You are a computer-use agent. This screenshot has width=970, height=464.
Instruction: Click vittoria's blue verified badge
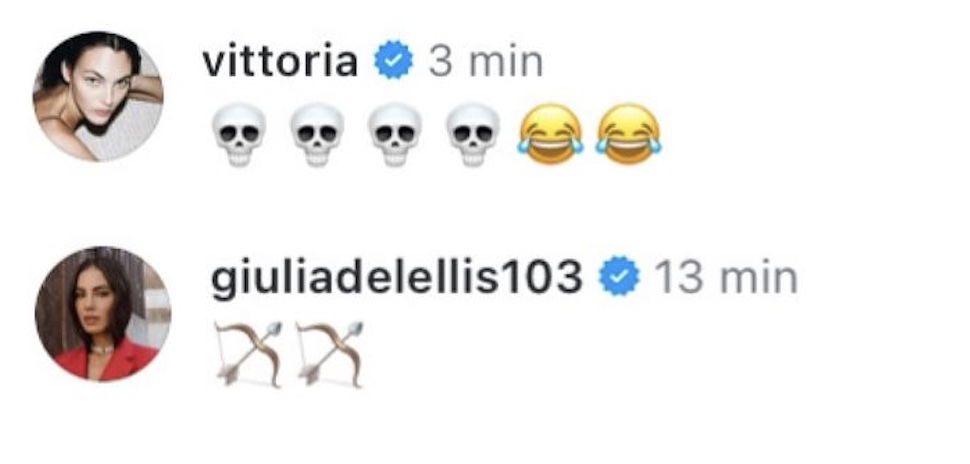[x=393, y=60]
